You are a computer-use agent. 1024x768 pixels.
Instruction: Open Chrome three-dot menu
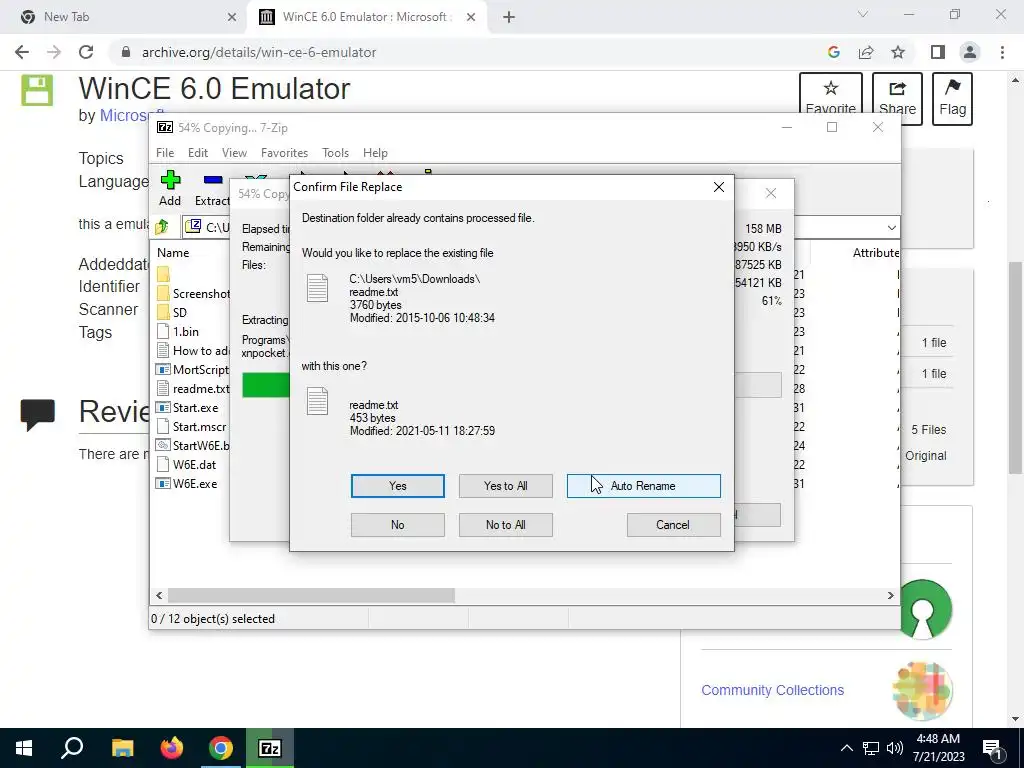click(x=1002, y=52)
